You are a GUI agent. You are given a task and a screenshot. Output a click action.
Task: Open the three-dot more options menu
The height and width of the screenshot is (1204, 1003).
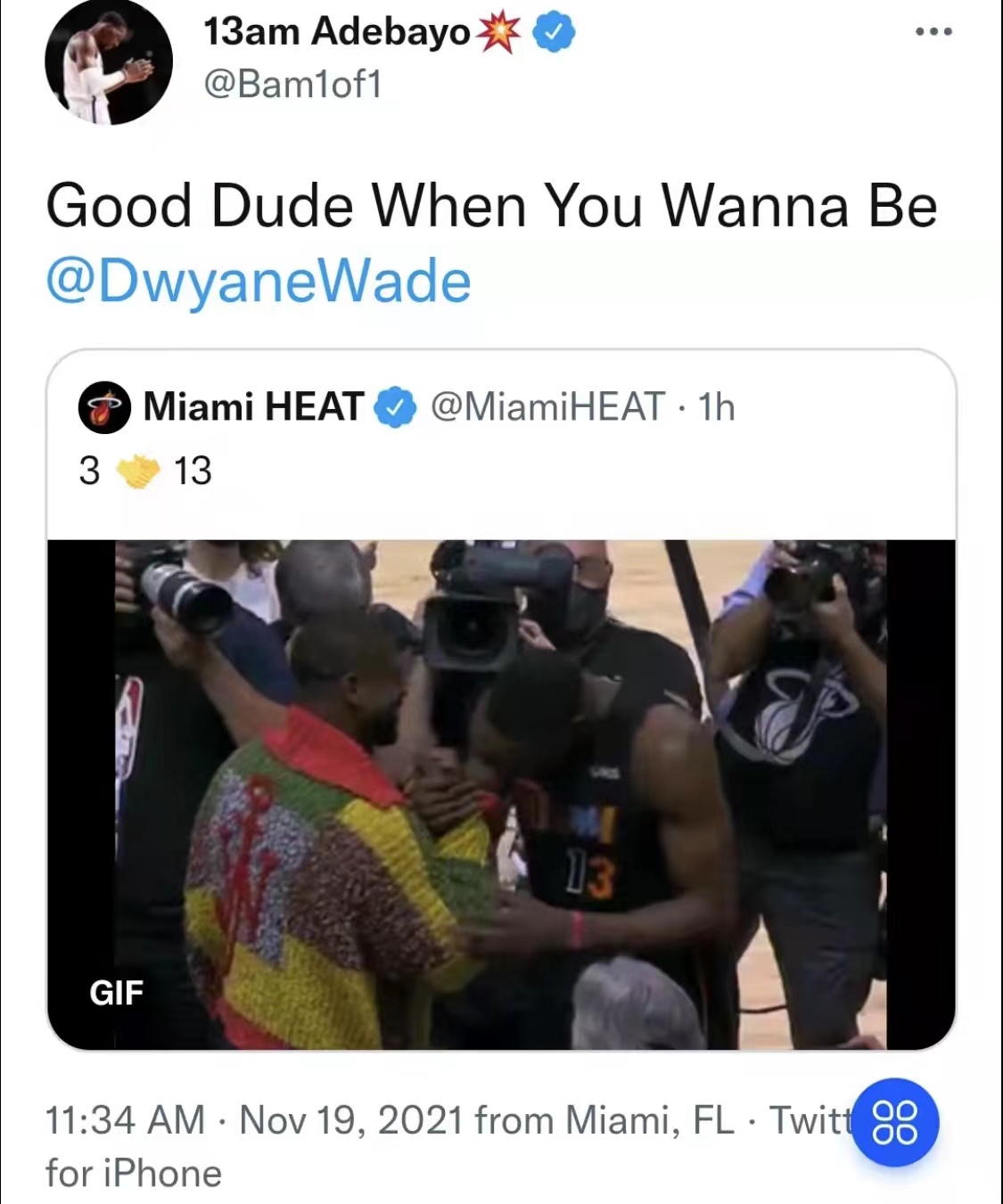pos(933,31)
